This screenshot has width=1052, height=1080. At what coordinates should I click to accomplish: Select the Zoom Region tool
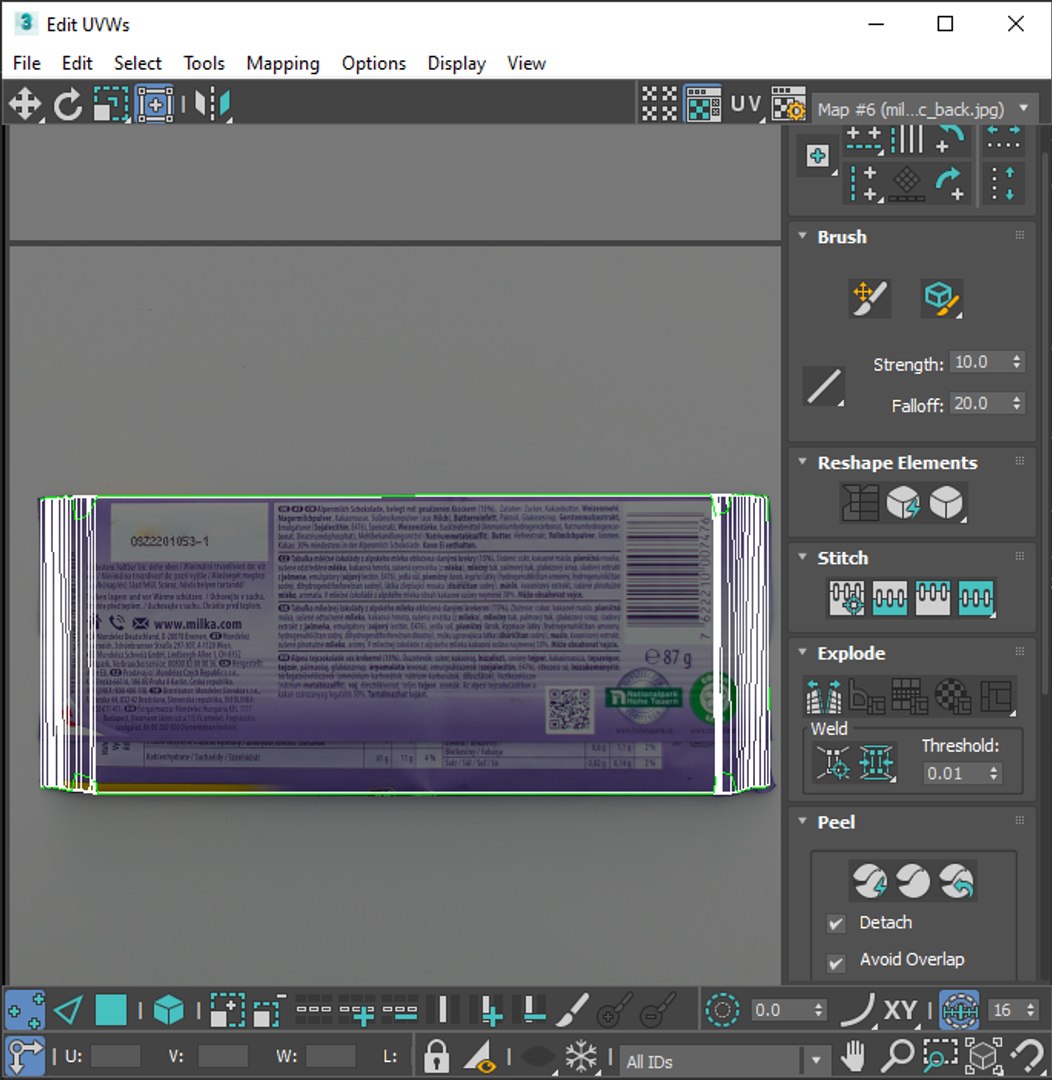pos(940,1056)
